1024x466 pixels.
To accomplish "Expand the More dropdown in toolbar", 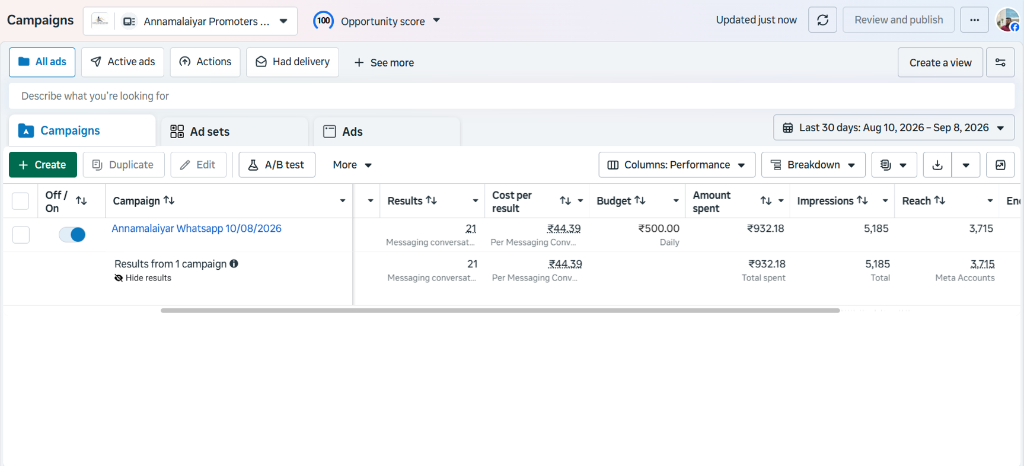I will pos(352,165).
